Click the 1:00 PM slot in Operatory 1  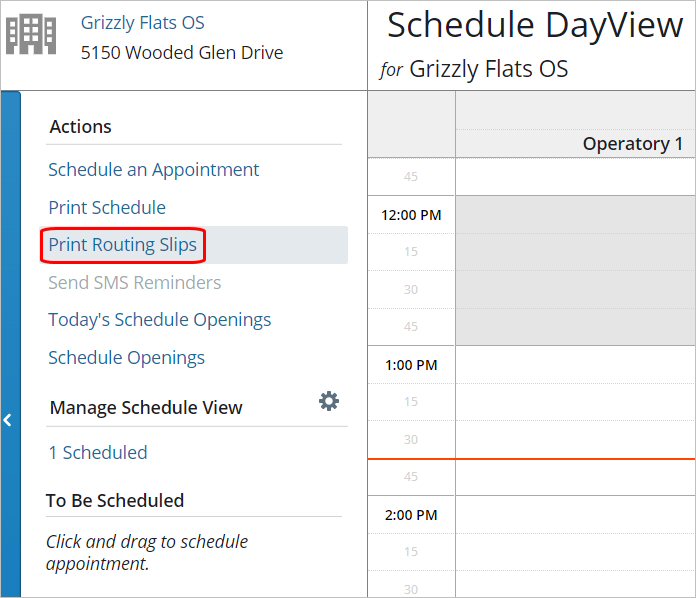575,365
